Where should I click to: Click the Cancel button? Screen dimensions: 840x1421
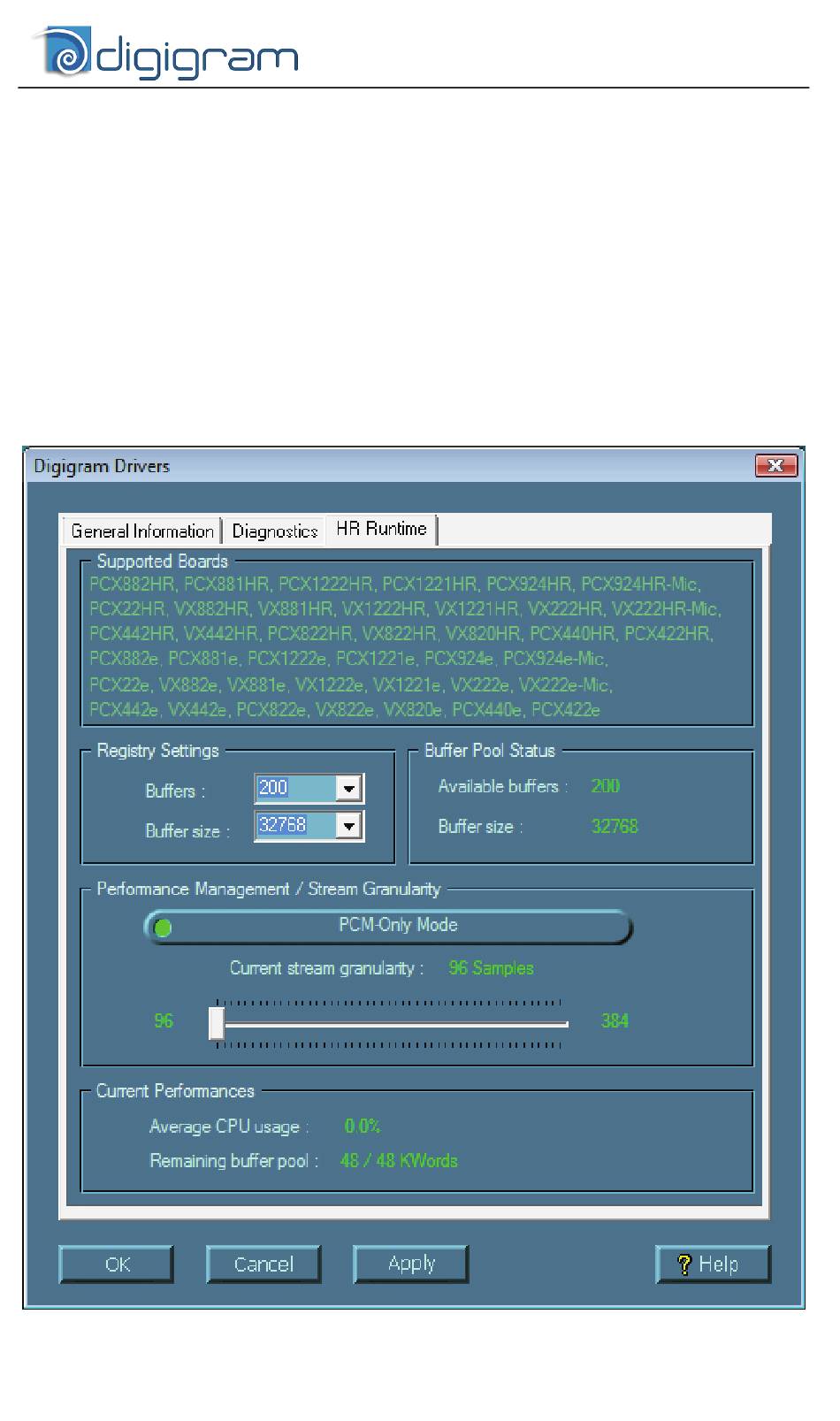pyautogui.click(x=263, y=1264)
